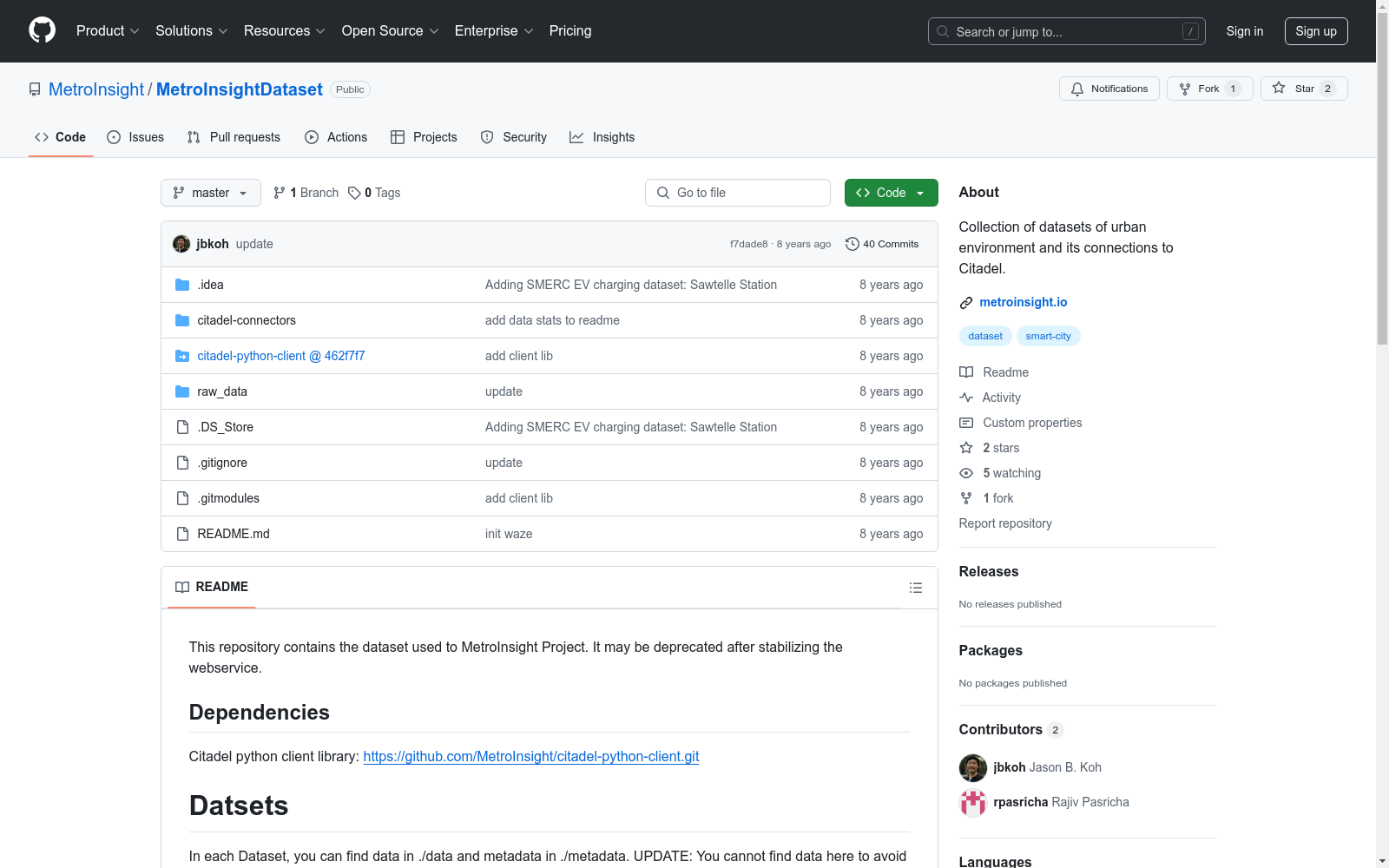Open the metroinsight.io website link
The height and width of the screenshot is (868, 1389).
[x=1024, y=302]
